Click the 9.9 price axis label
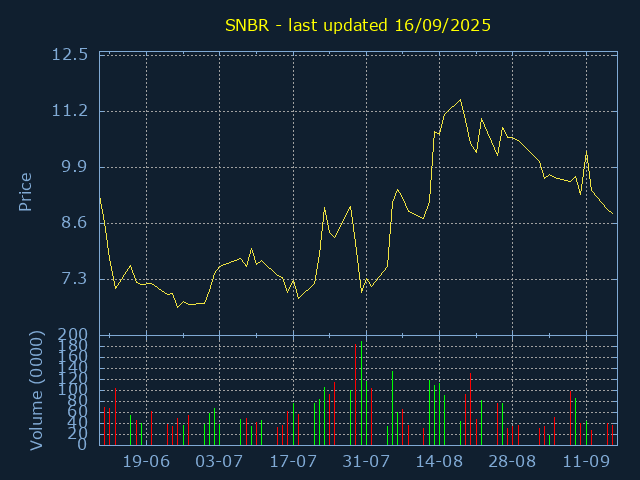Viewport: 640px width, 480px height. click(75, 167)
